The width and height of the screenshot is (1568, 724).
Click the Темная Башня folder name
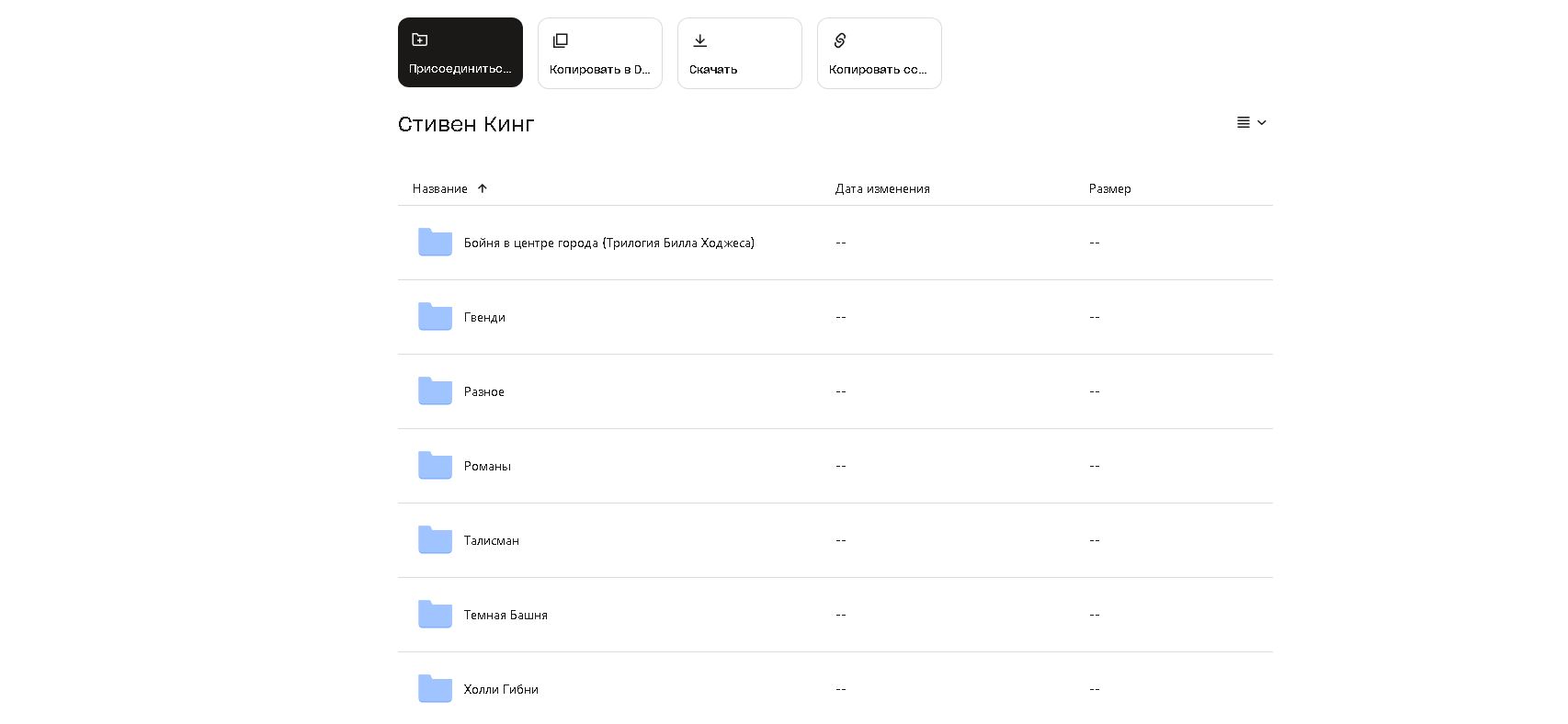506,615
